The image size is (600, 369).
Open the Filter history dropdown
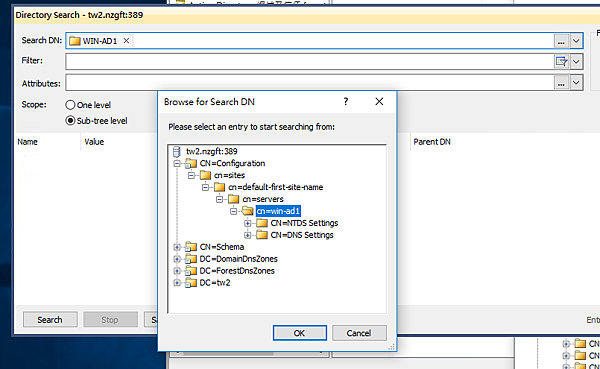pos(576,62)
